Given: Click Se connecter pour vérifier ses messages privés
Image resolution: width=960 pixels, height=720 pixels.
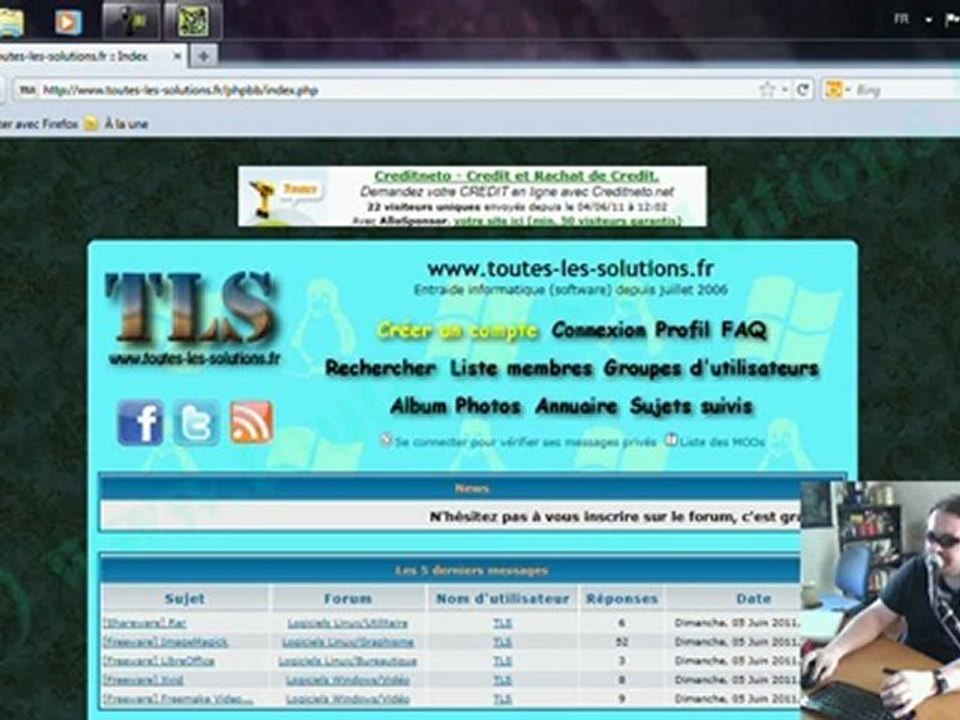Looking at the screenshot, I should [x=526, y=441].
